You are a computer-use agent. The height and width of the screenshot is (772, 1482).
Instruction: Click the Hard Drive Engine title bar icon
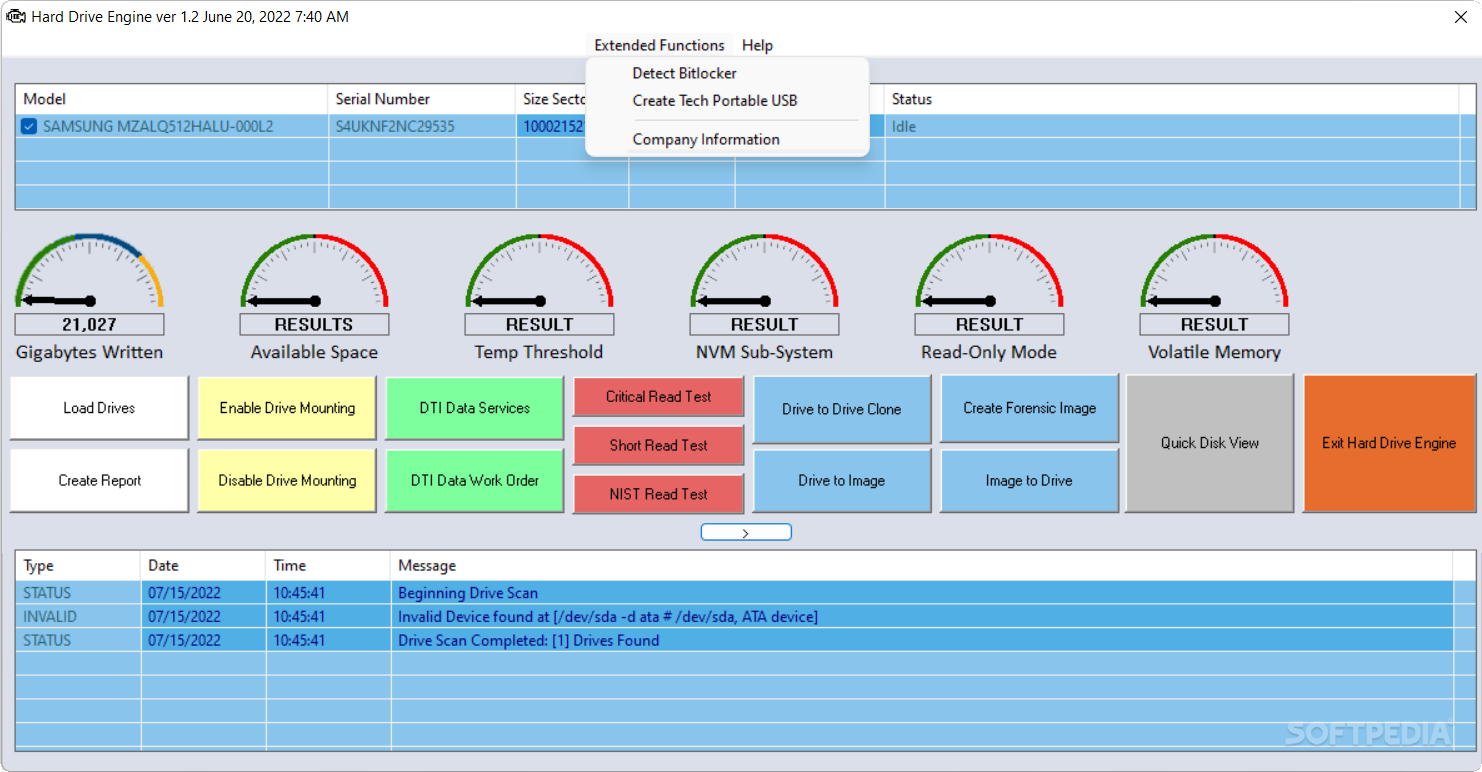(16, 17)
